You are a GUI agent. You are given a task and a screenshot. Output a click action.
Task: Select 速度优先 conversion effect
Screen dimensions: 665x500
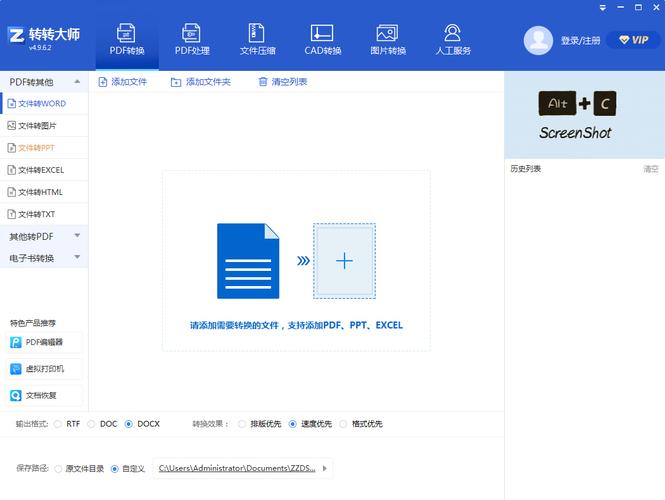[293, 424]
